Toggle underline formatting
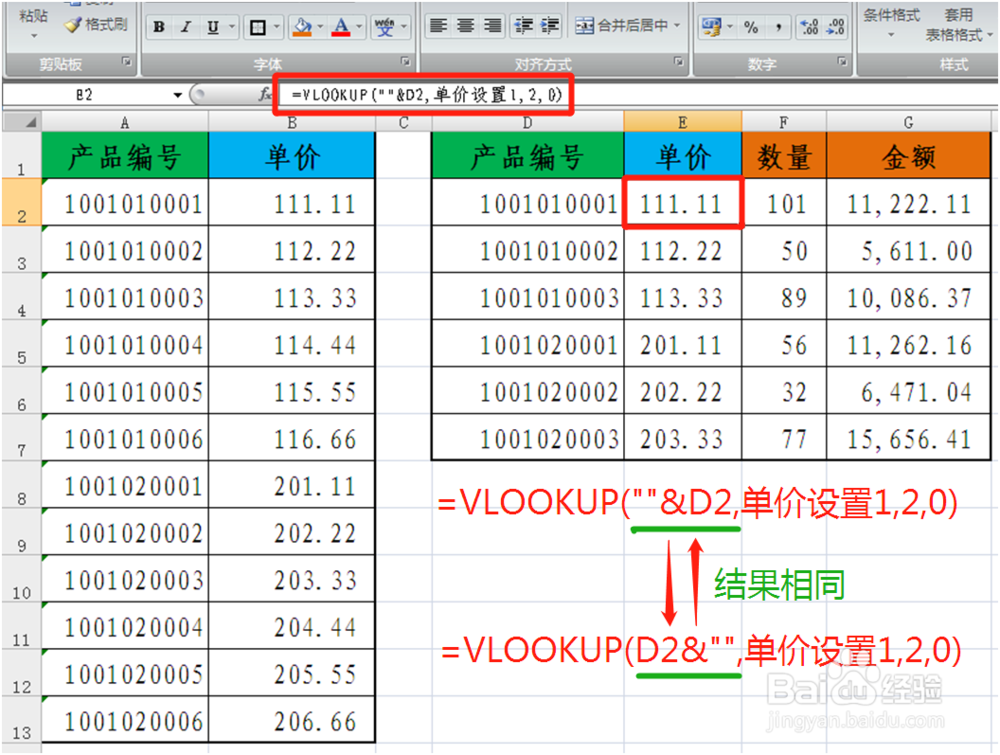 click(212, 26)
